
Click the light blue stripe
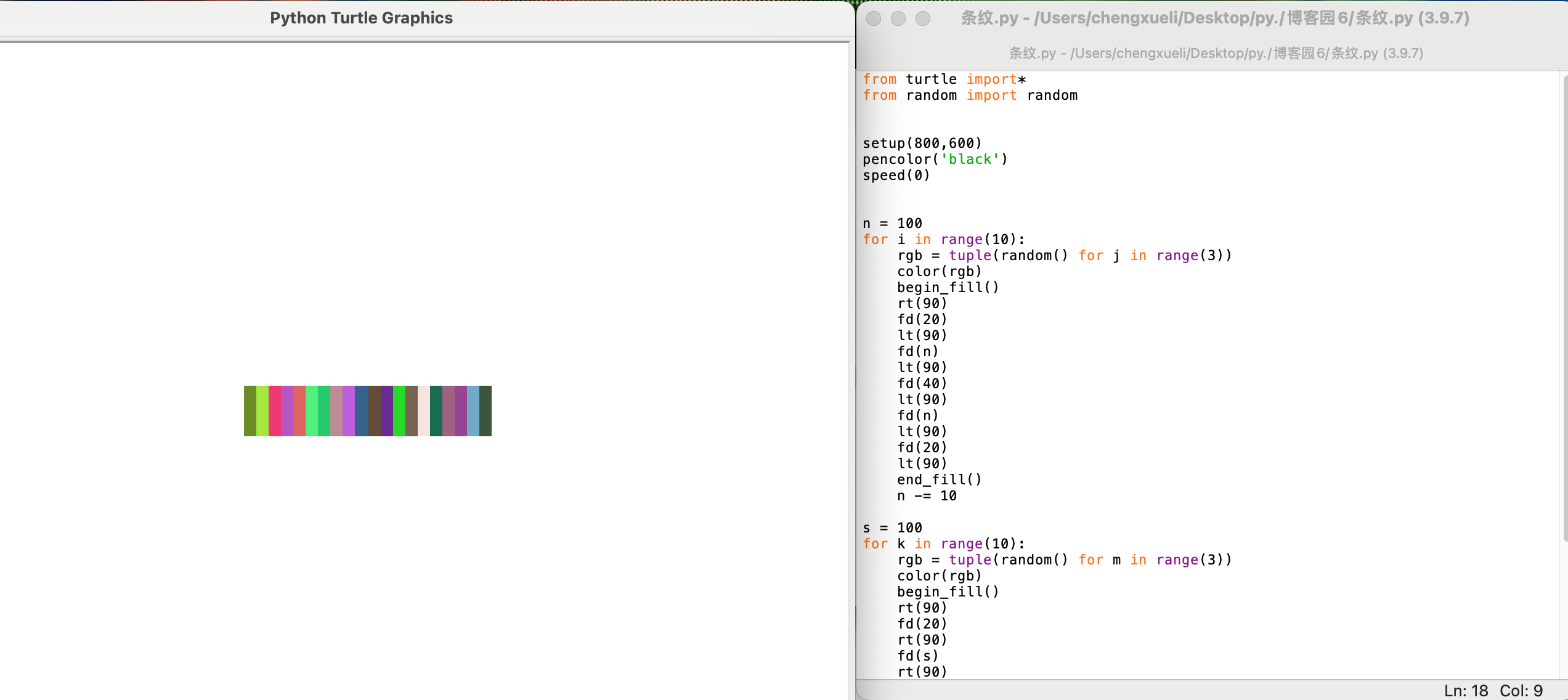pyautogui.click(x=473, y=411)
